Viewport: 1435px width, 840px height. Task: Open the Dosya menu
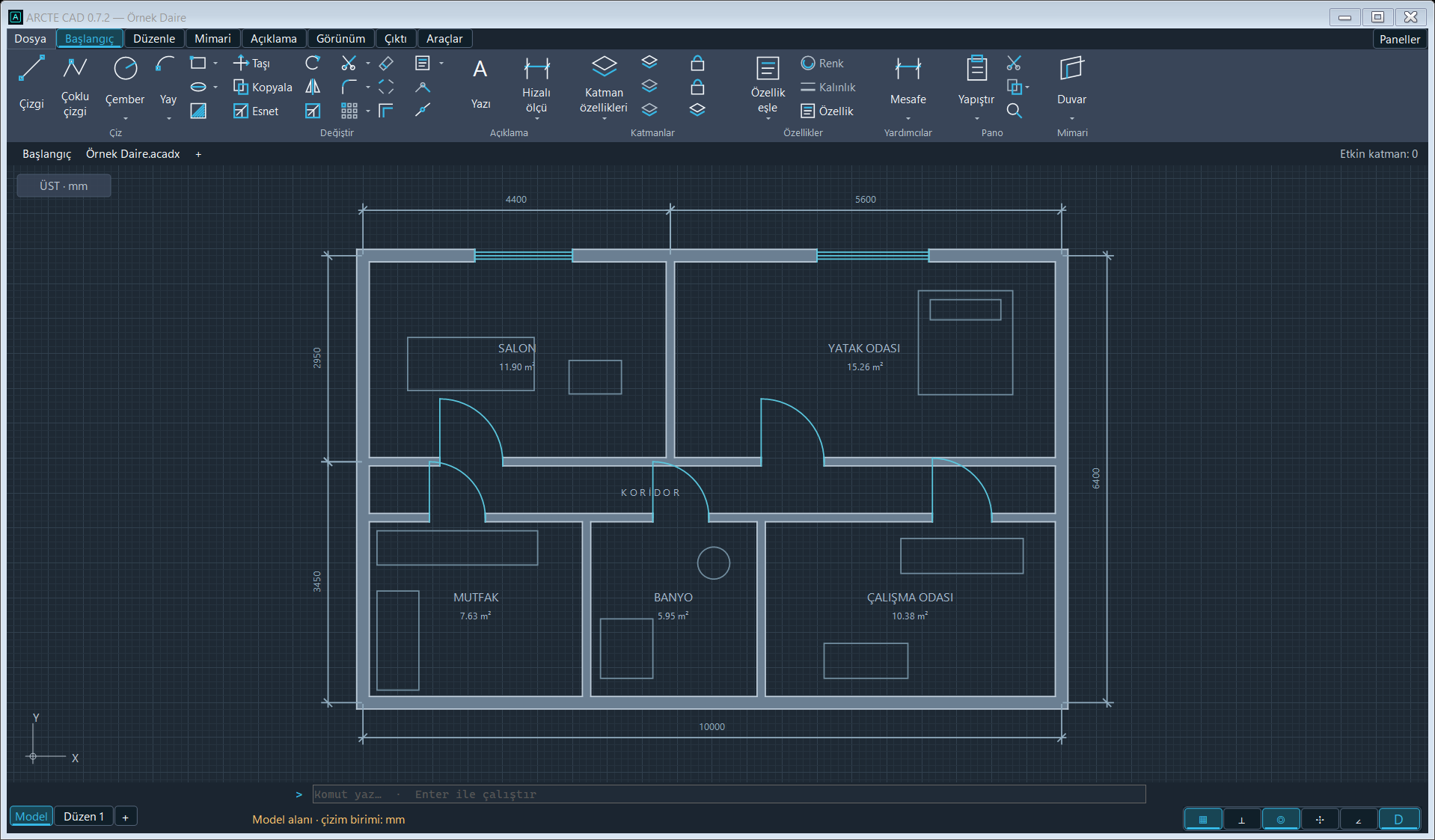31,38
